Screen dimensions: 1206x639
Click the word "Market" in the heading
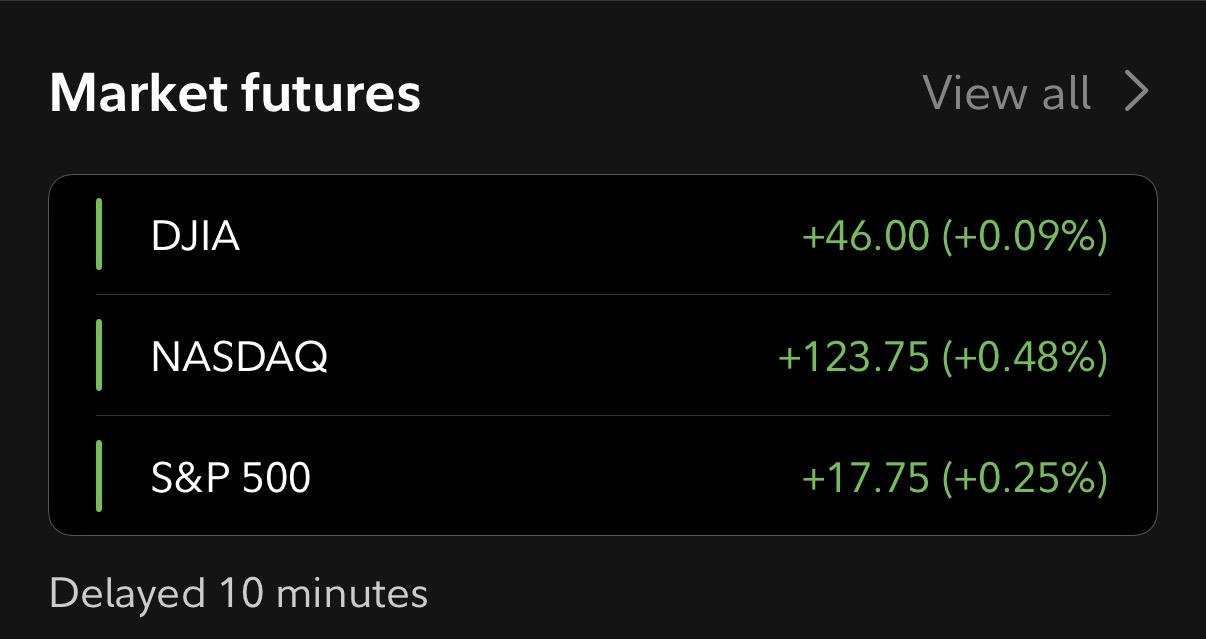(135, 93)
